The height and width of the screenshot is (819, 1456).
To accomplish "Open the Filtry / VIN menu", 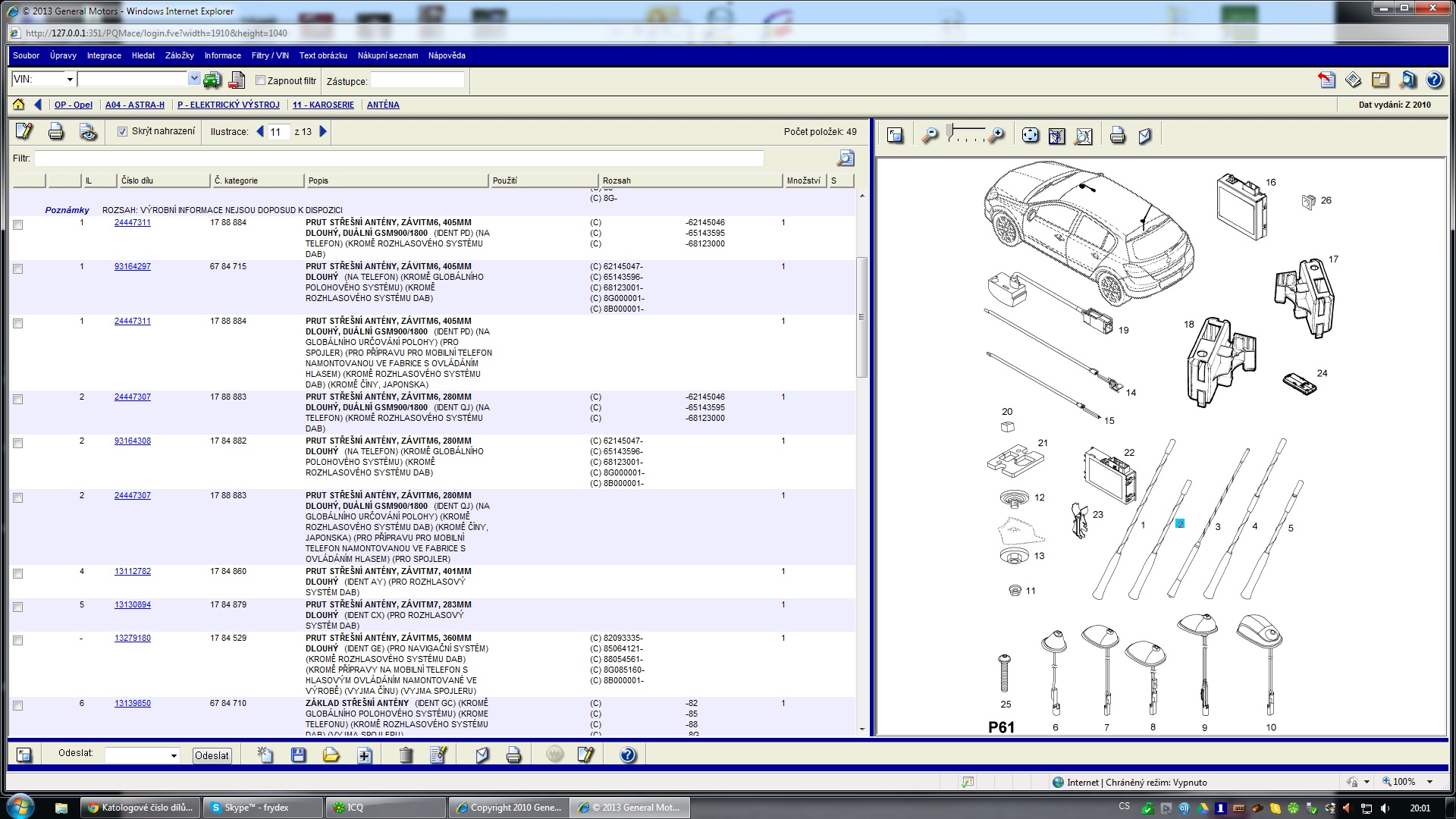I will pos(270,55).
